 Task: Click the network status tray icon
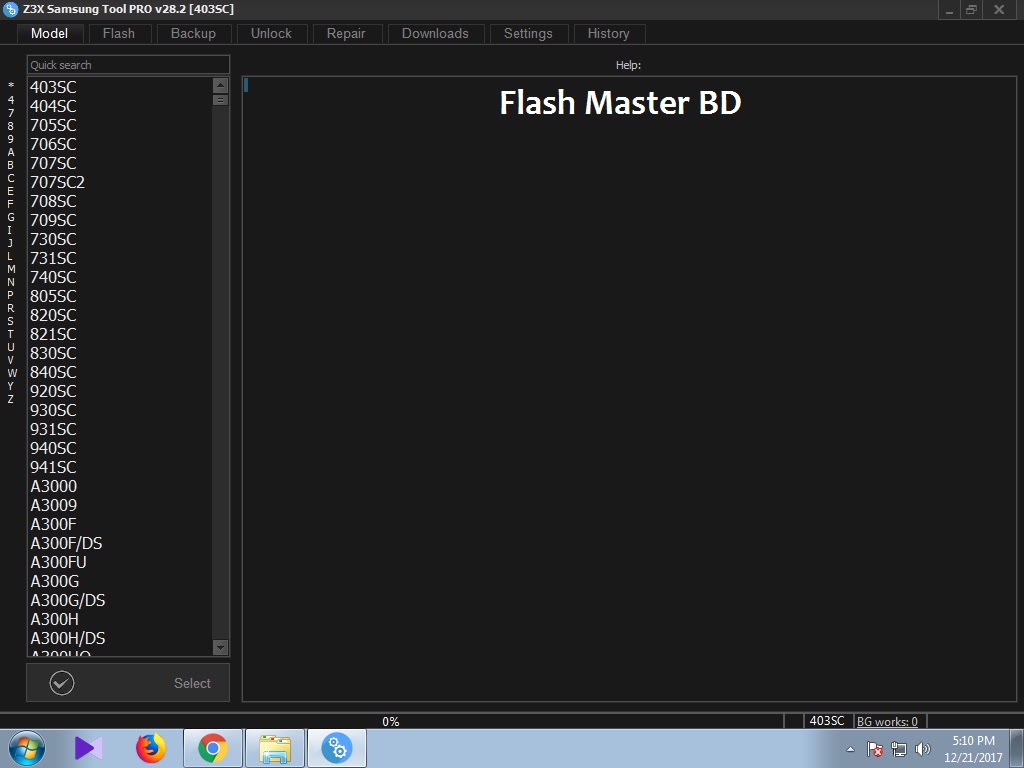click(x=899, y=749)
